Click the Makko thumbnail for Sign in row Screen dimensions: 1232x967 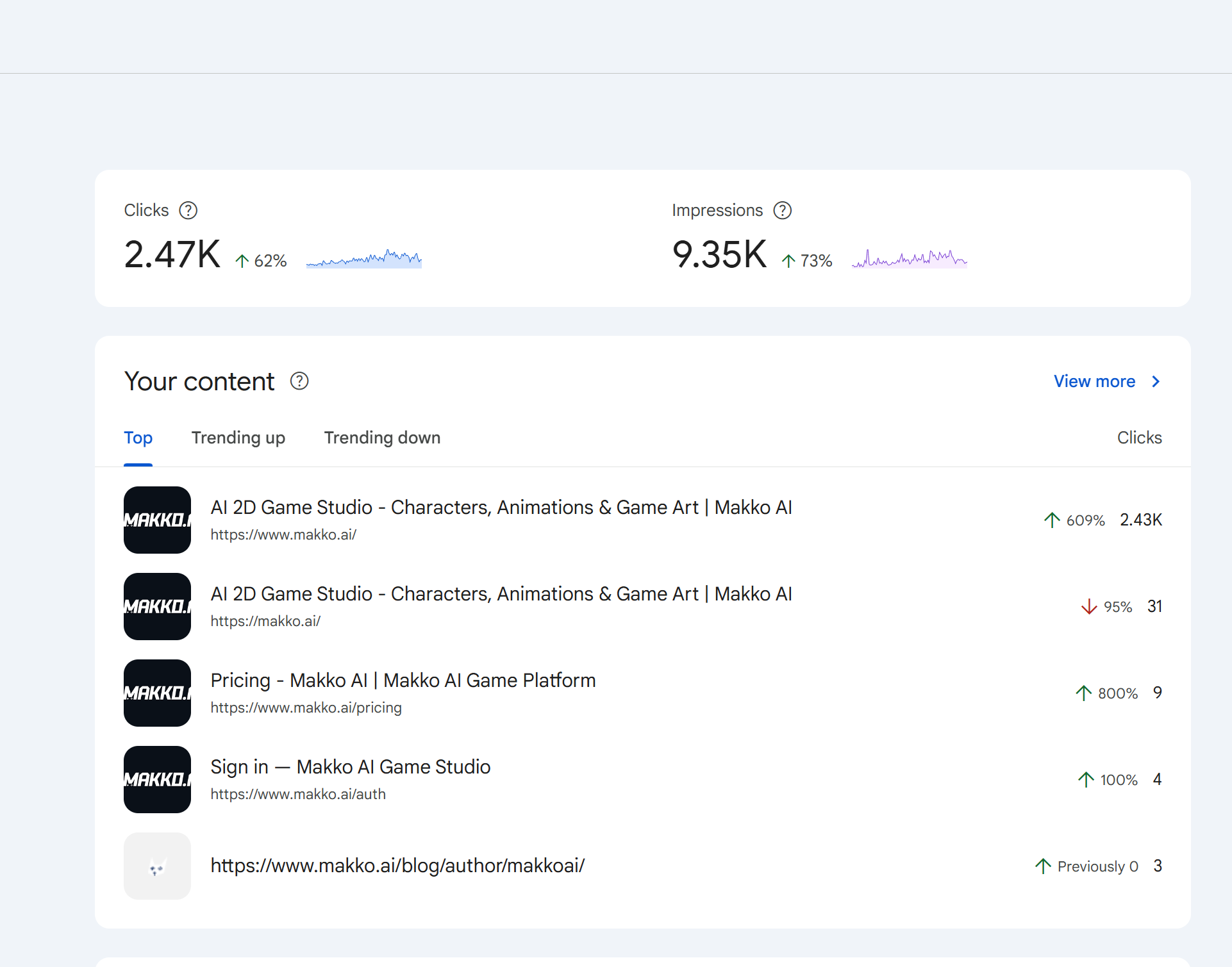pyautogui.click(x=157, y=779)
